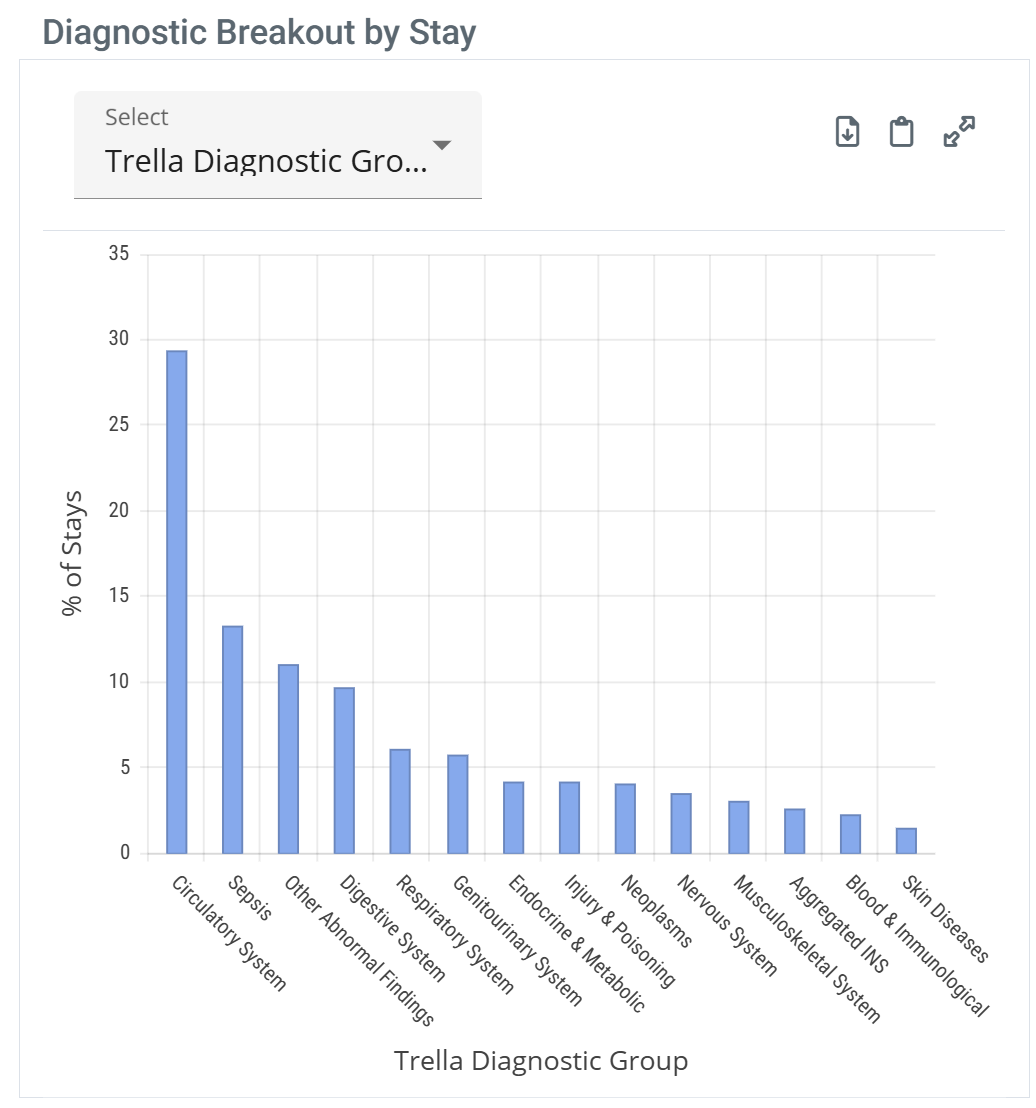1036x1108 pixels.
Task: Click the Nervous System bar
Action: (681, 823)
